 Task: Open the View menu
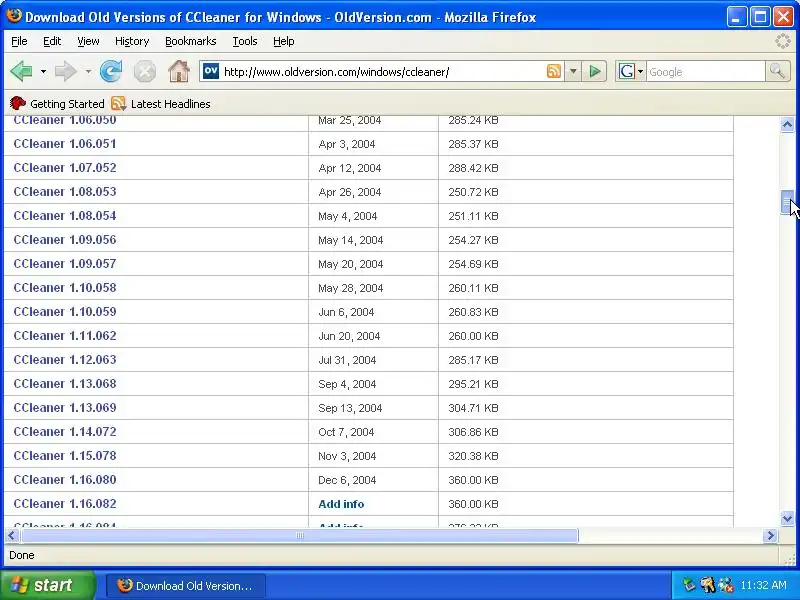click(x=88, y=41)
